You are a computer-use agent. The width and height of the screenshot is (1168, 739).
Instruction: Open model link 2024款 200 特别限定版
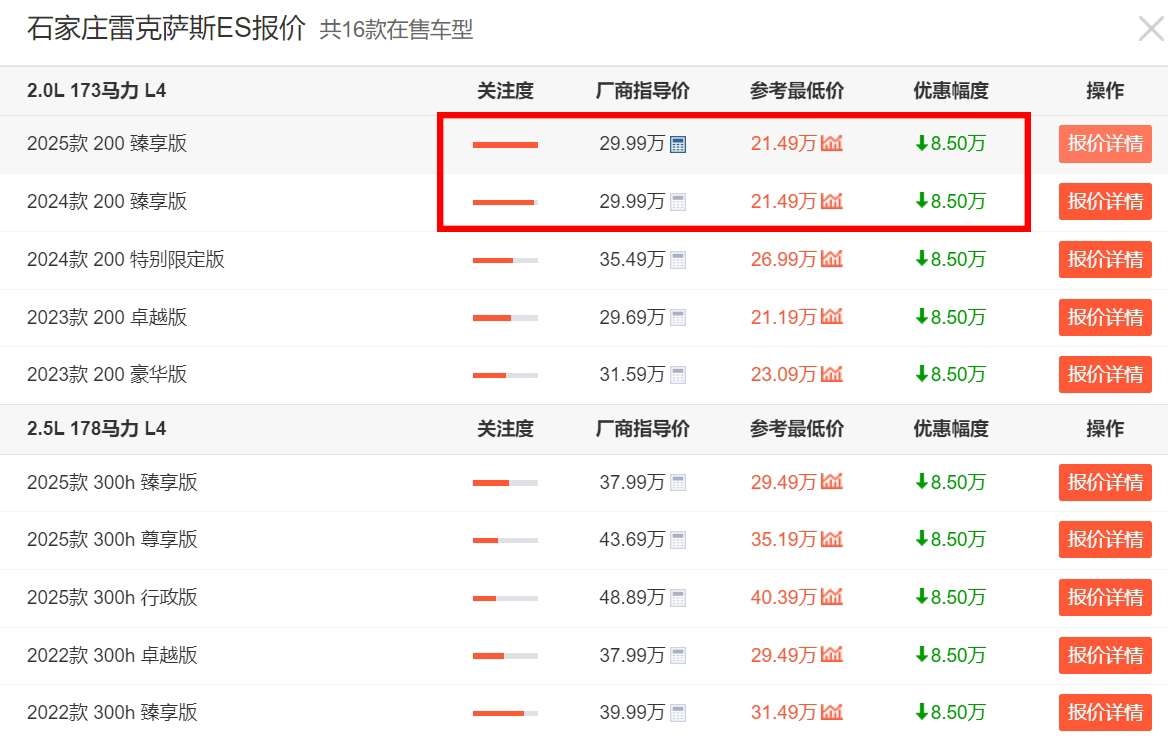(126, 260)
